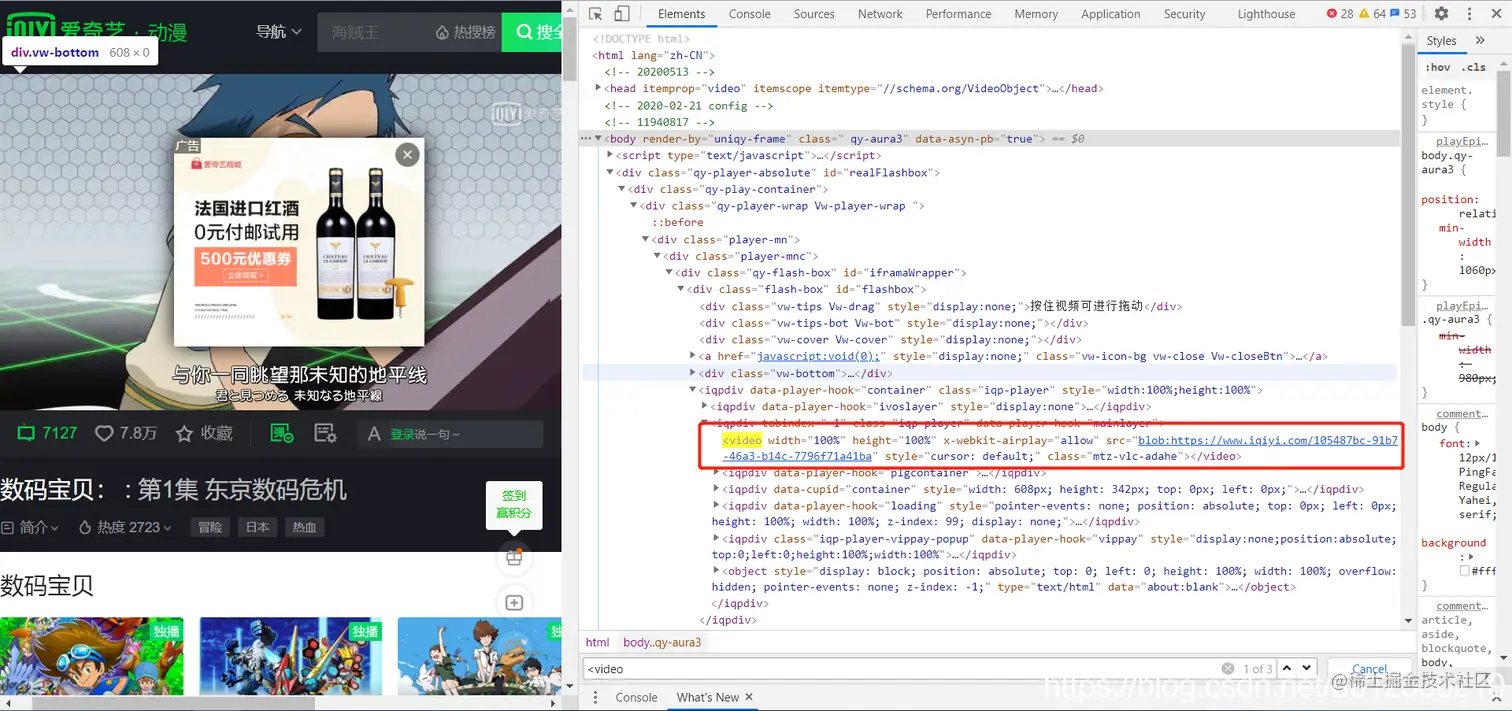Viewport: 1512px width, 711px height.
Task: Click the plus floating sidebar icon
Action: pos(514,603)
